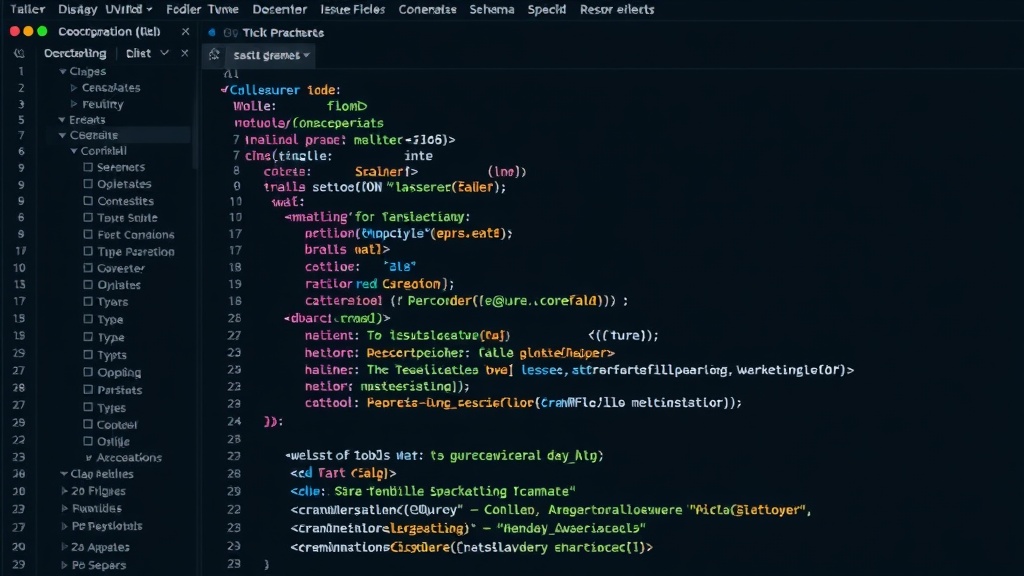Click the code line starting with Wolle:

pos(300,106)
